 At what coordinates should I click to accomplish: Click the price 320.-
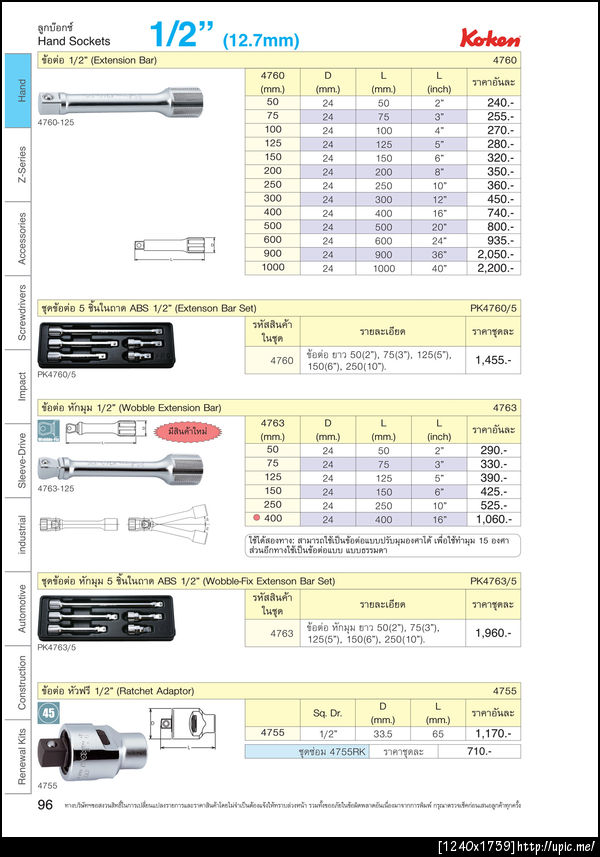pos(500,158)
